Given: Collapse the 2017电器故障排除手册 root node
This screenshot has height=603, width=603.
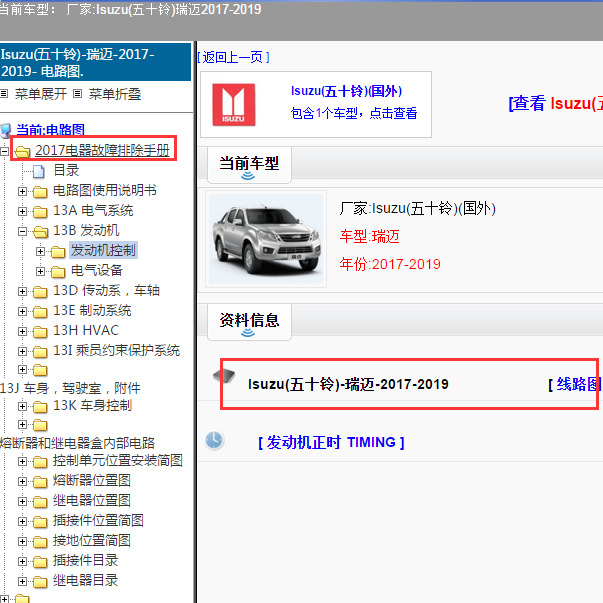Looking at the screenshot, I should click(4, 151).
